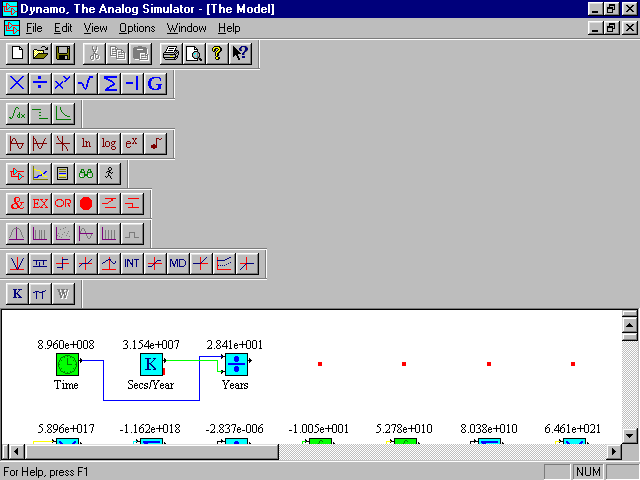Click the Print Preview toolbar button
This screenshot has height=480, width=640.
point(194,53)
